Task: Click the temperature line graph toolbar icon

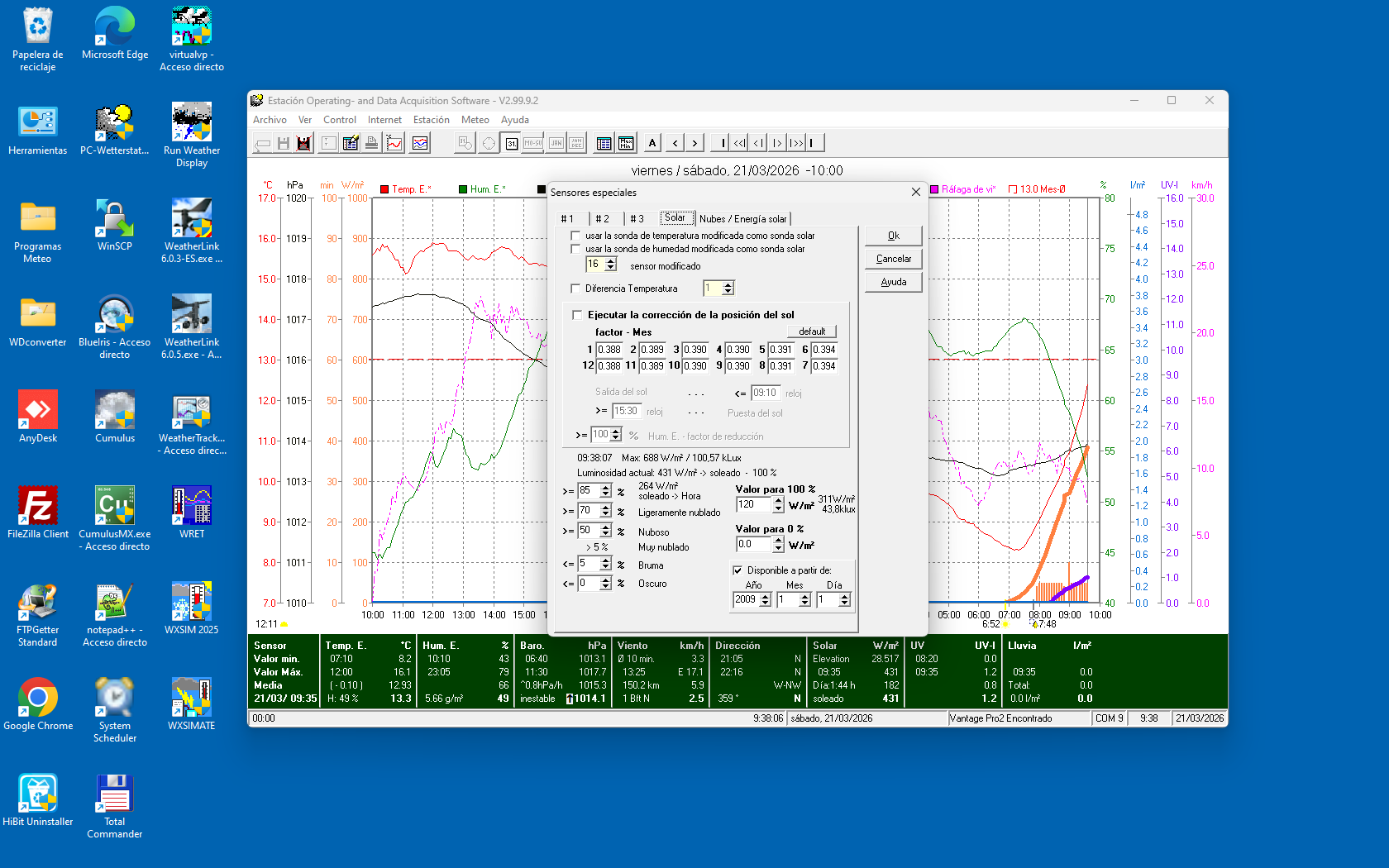Action: [x=394, y=143]
